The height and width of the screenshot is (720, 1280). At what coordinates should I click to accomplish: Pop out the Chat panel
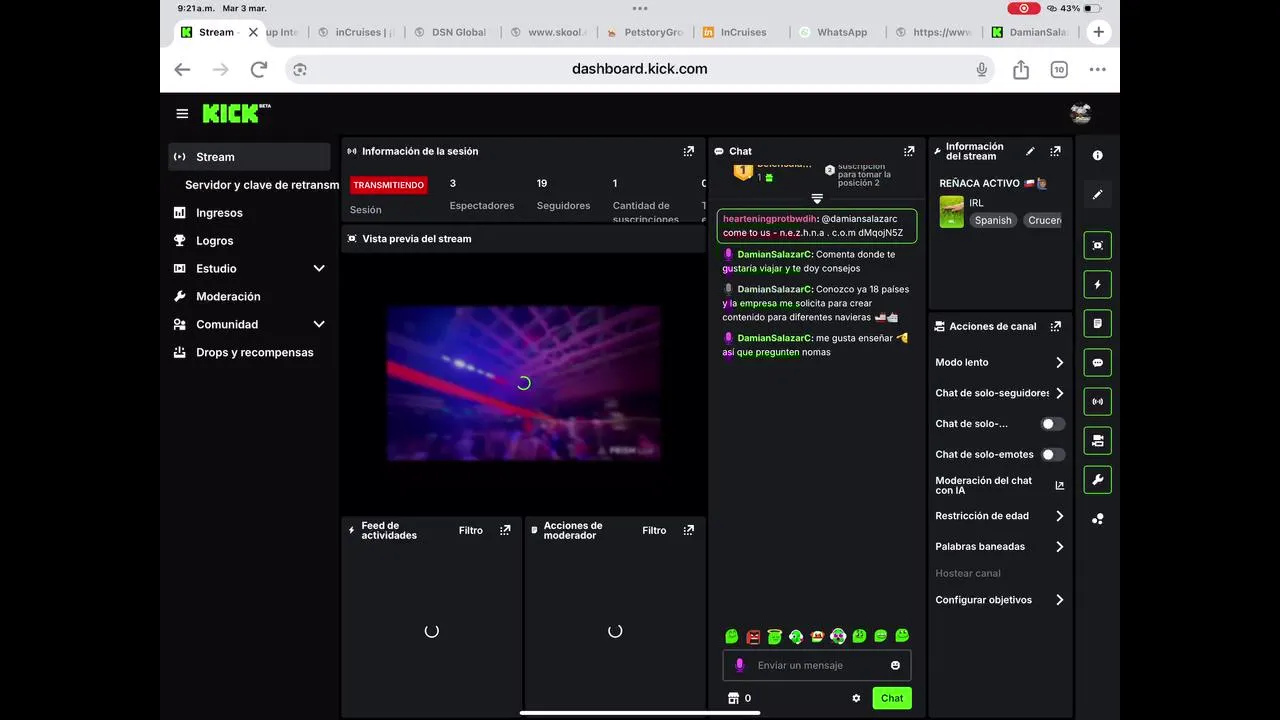pyautogui.click(x=909, y=152)
